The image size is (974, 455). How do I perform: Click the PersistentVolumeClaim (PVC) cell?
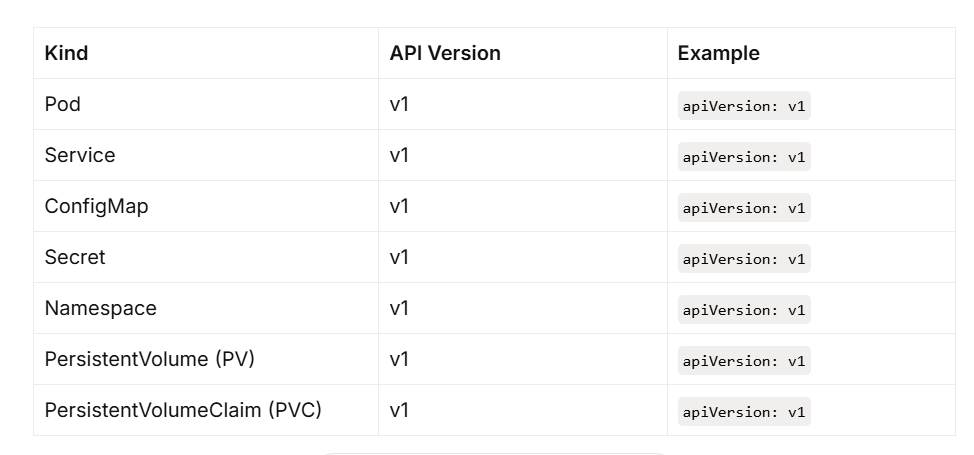click(183, 410)
